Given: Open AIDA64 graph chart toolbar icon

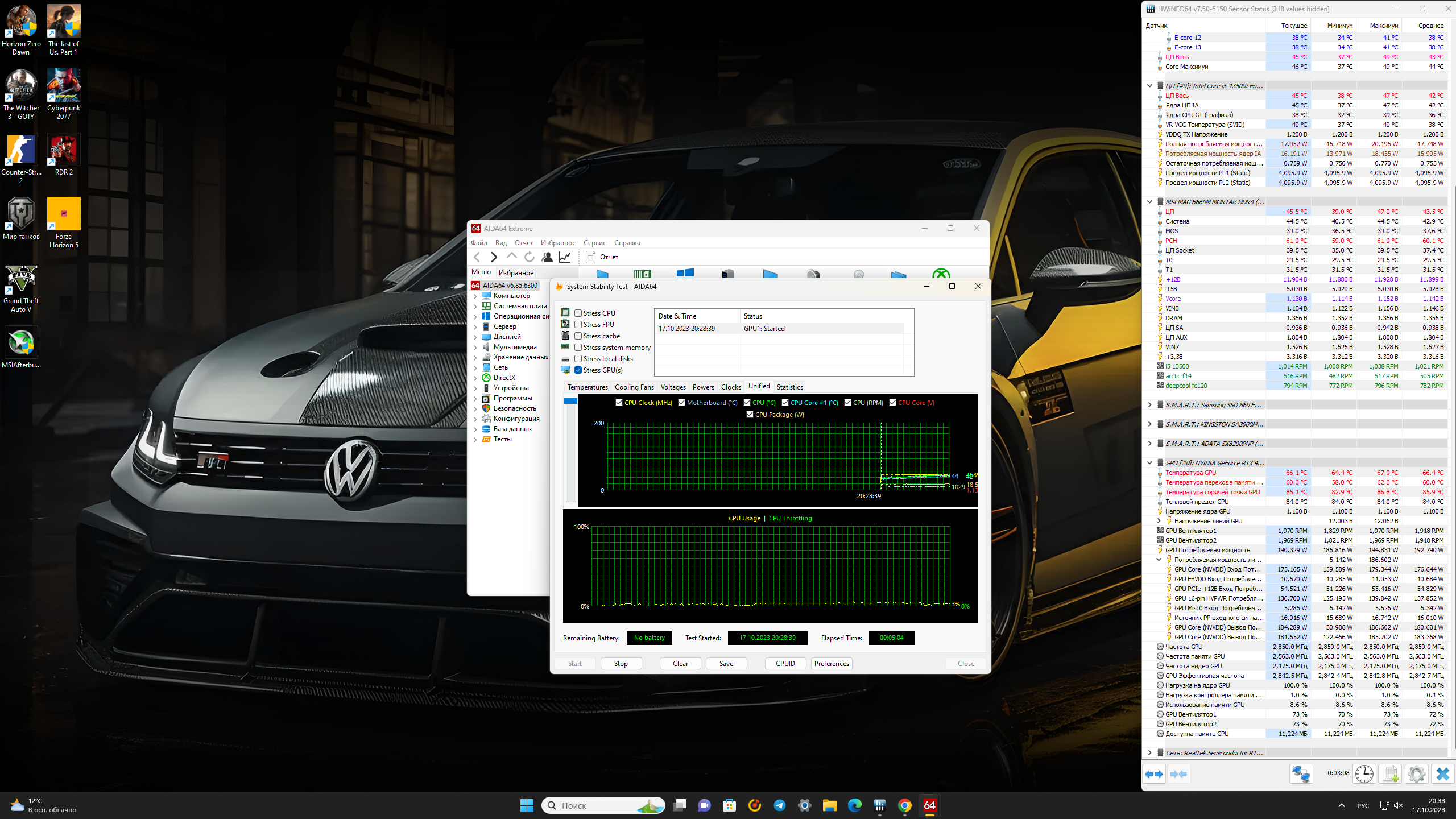Looking at the screenshot, I should pos(565,257).
